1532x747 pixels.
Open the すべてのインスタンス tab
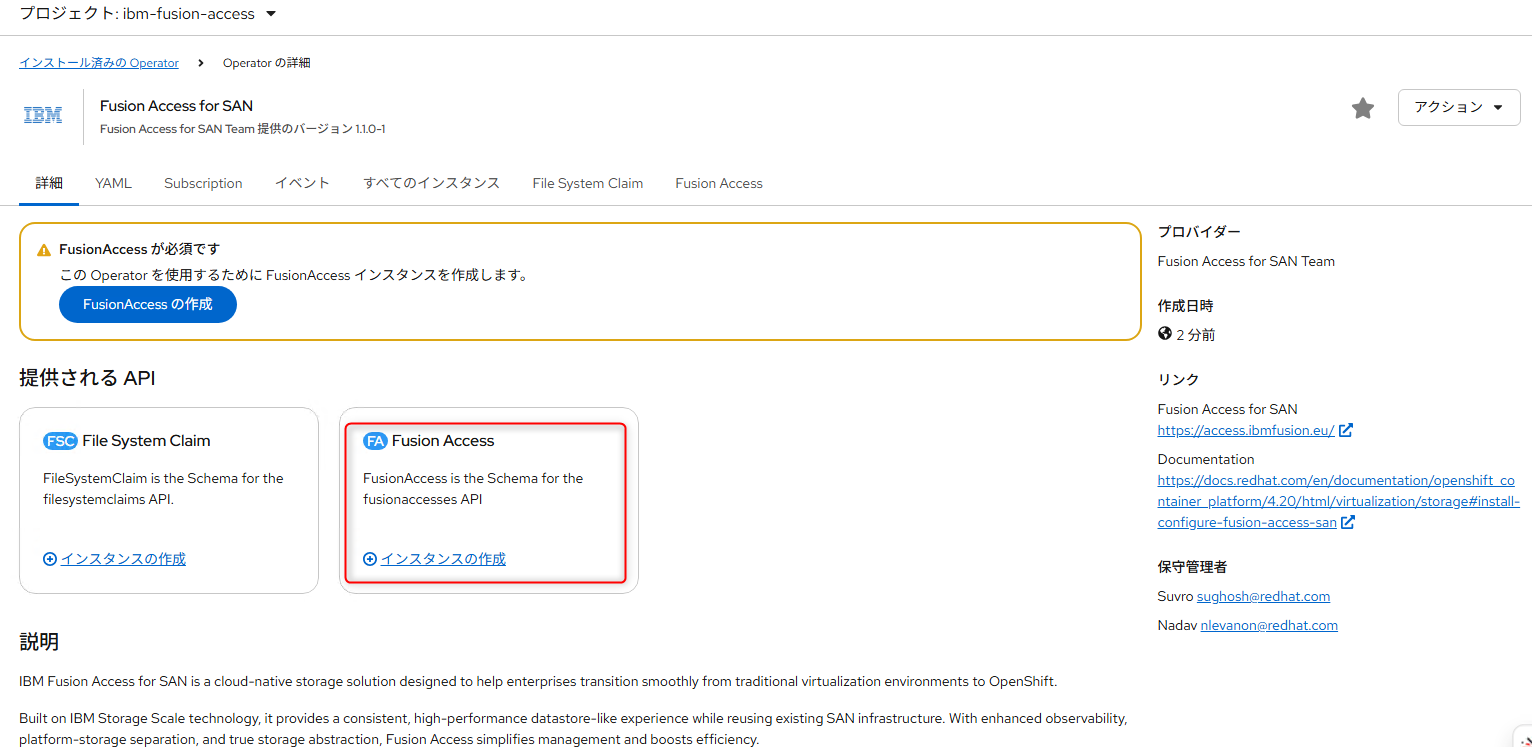pyautogui.click(x=432, y=183)
